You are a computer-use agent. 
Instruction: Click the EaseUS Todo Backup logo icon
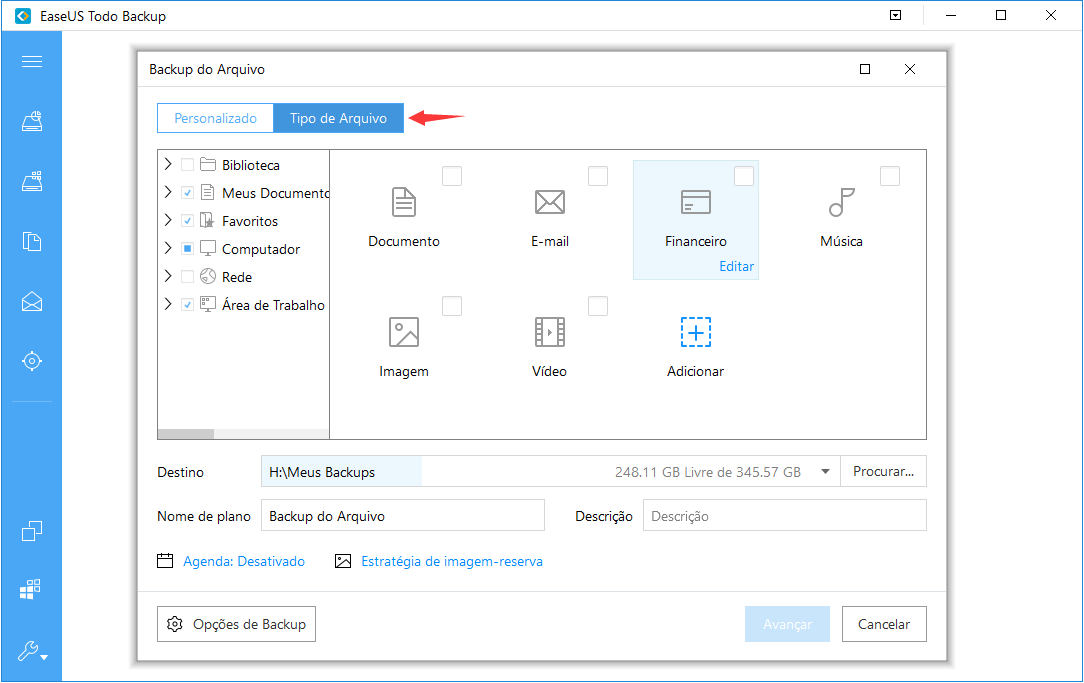(x=23, y=16)
